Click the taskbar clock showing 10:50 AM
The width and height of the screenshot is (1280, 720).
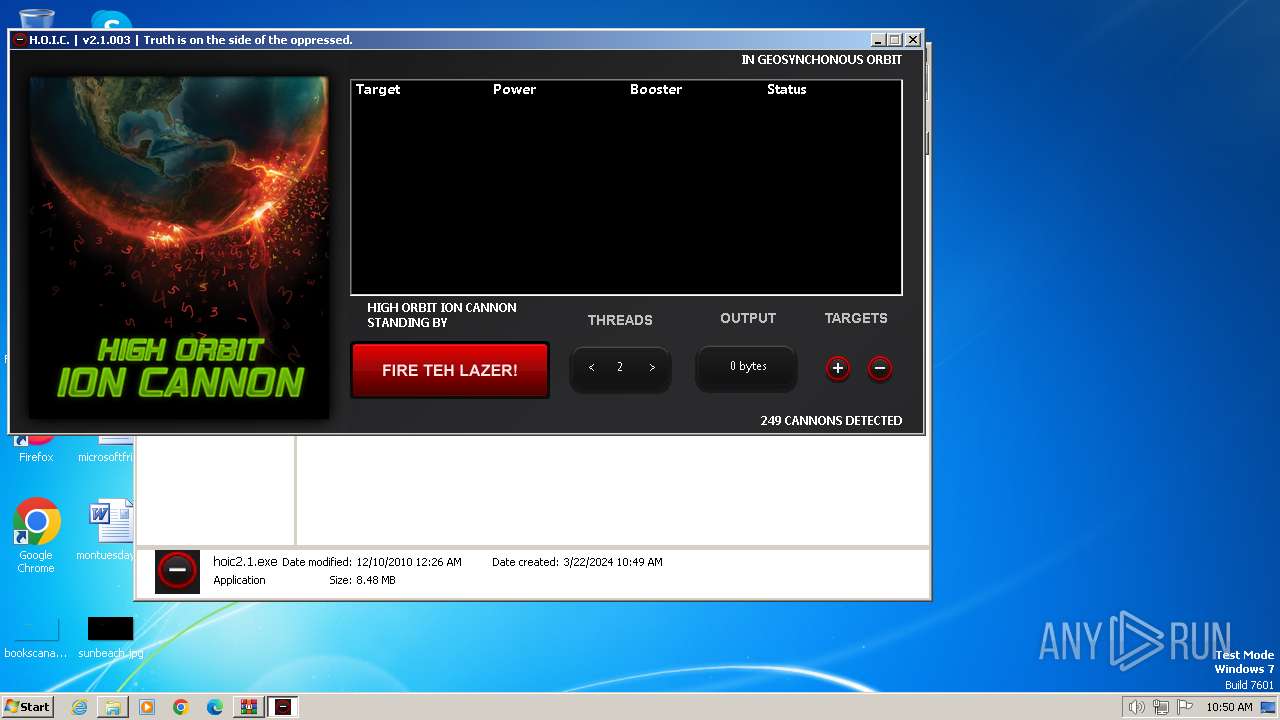click(x=1229, y=707)
